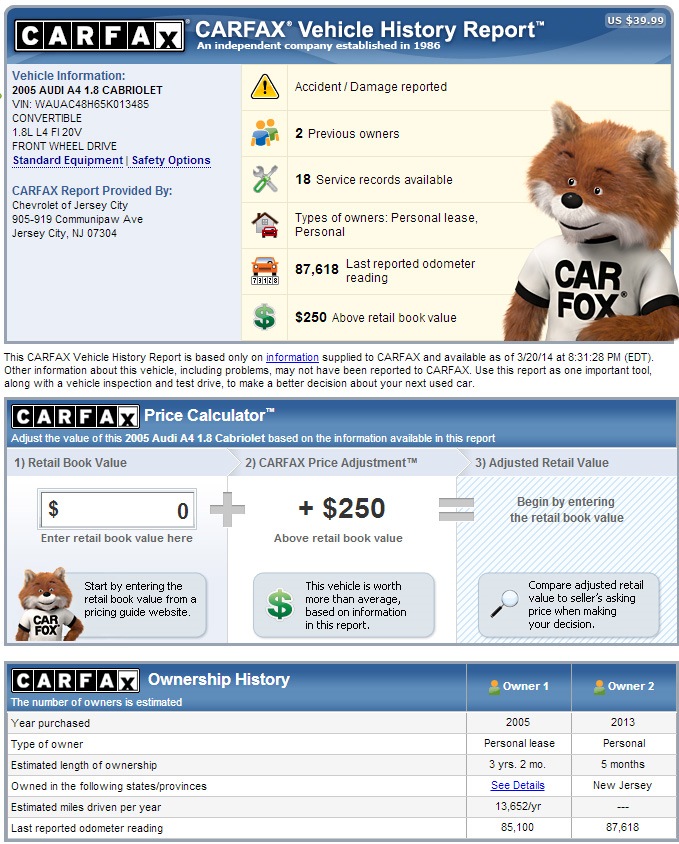Click Owner 1 year purchased '2005' cell
679x844 pixels.
click(x=518, y=722)
